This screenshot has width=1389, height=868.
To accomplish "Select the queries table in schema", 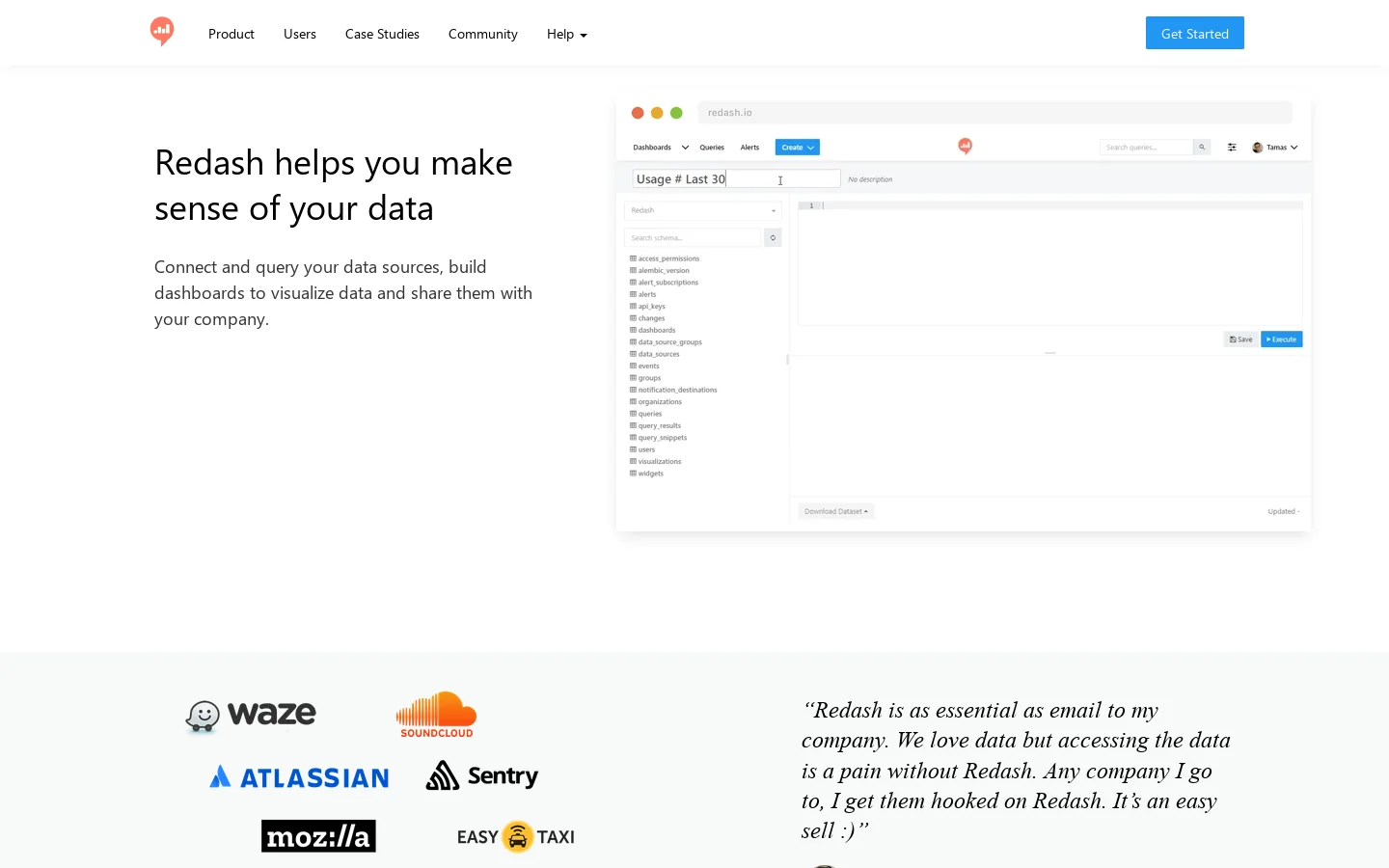I will (646, 414).
